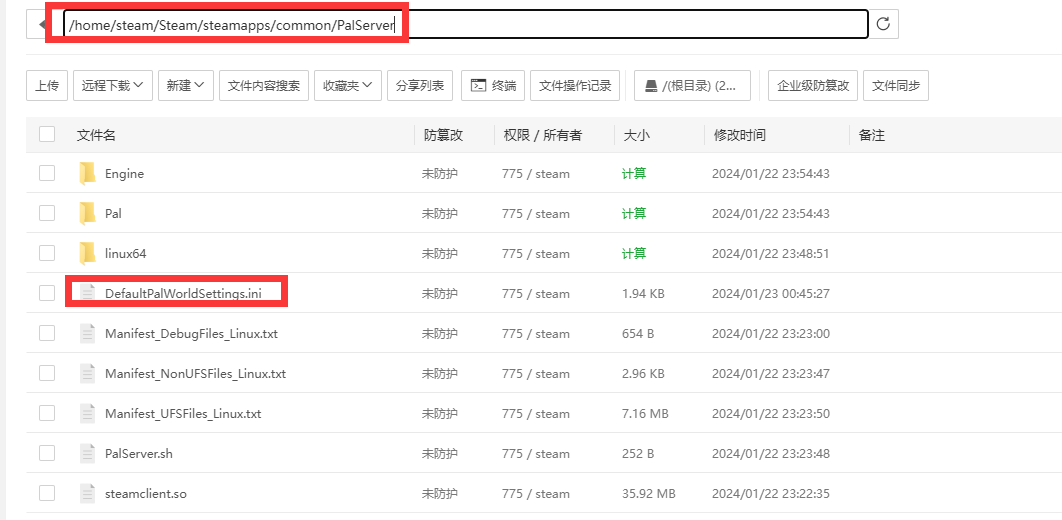Click 计算 size link for Pal

(634, 213)
